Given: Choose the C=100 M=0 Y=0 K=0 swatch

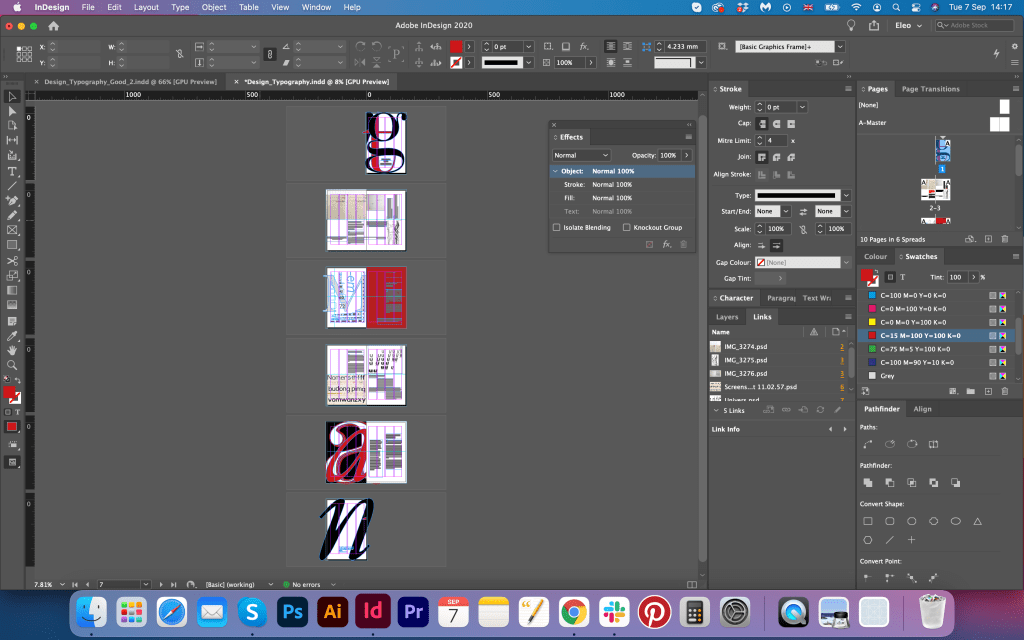Looking at the screenshot, I should 913,296.
